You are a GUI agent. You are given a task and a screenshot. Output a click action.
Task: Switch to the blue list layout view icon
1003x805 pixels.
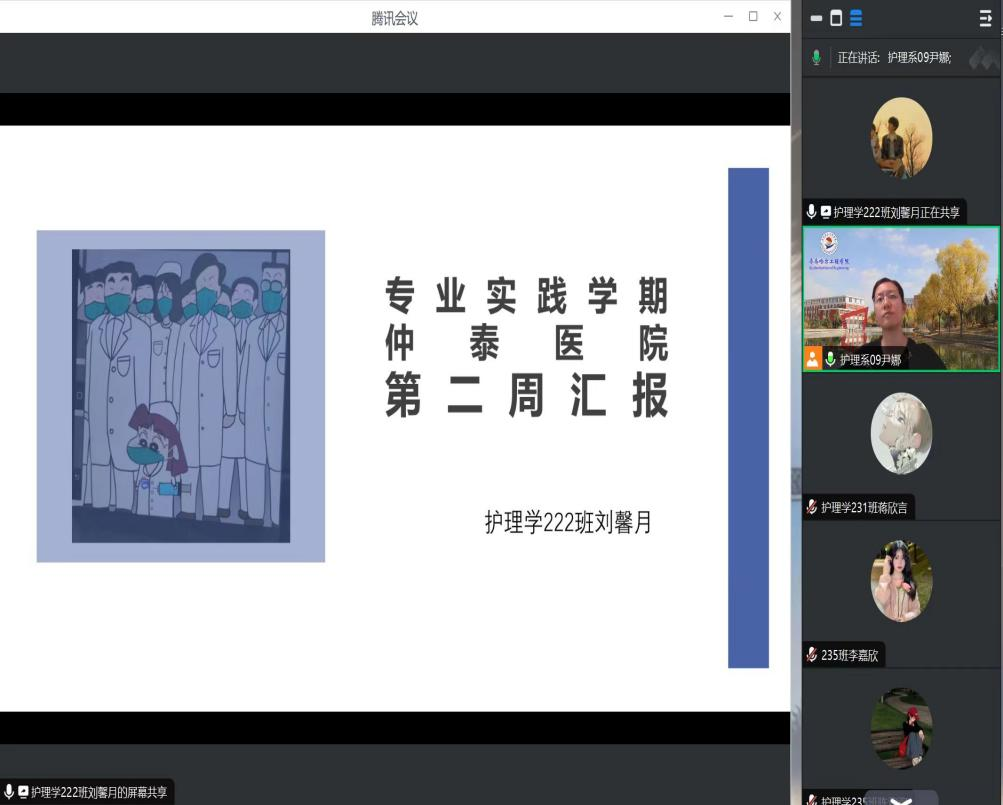856,18
